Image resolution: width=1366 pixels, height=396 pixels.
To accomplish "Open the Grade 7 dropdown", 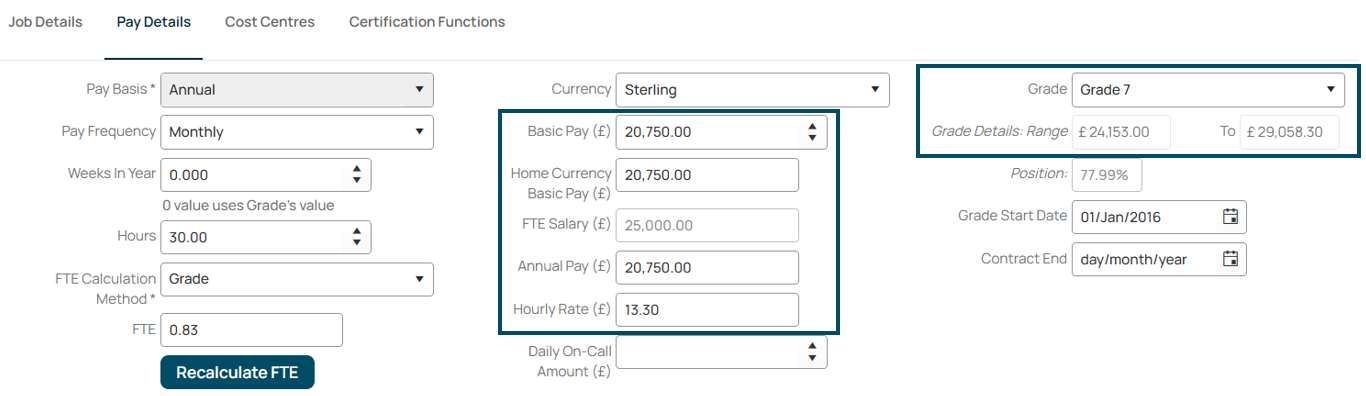I will [1208, 90].
